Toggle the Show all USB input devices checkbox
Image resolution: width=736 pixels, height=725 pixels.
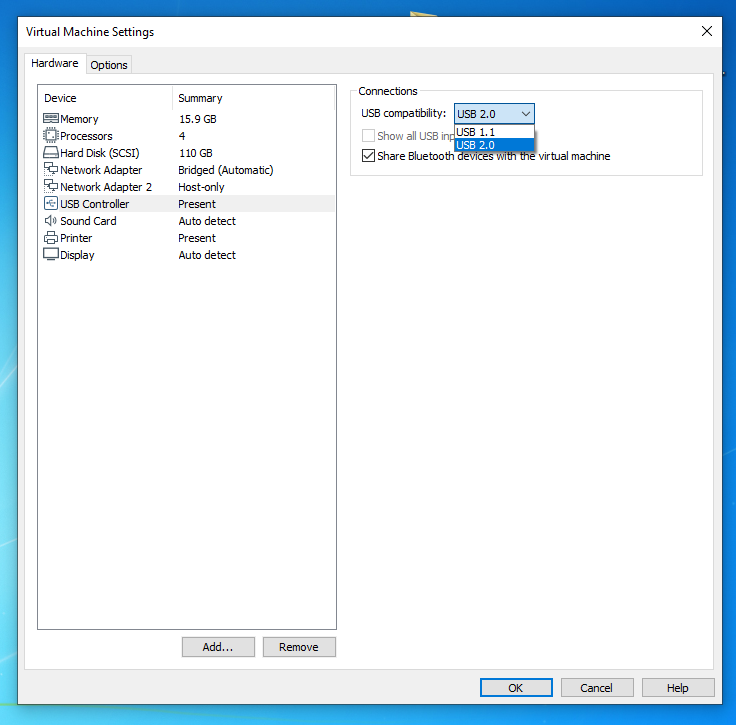coord(368,136)
